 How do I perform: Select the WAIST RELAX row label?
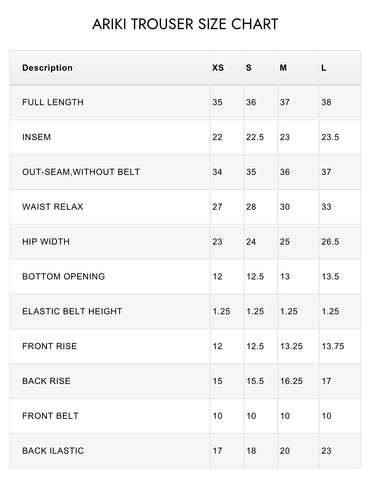coord(53,207)
